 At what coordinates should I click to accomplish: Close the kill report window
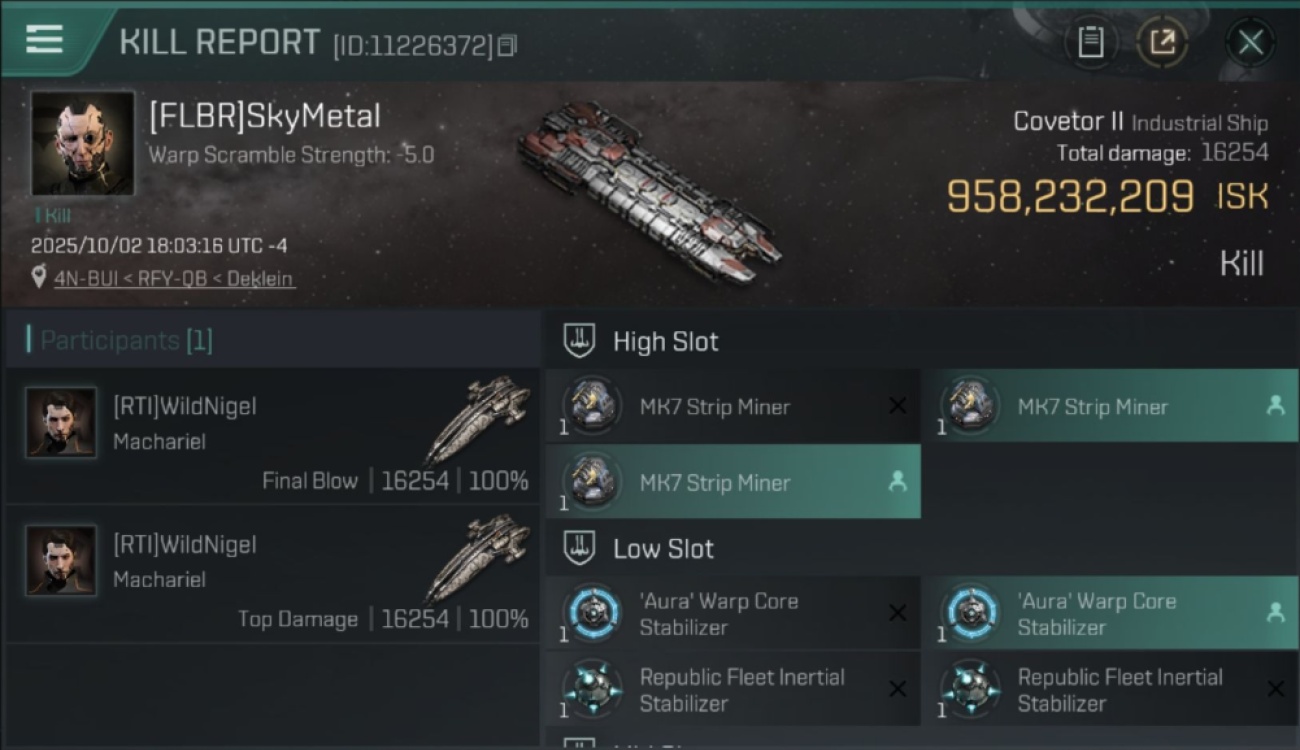coord(1250,42)
